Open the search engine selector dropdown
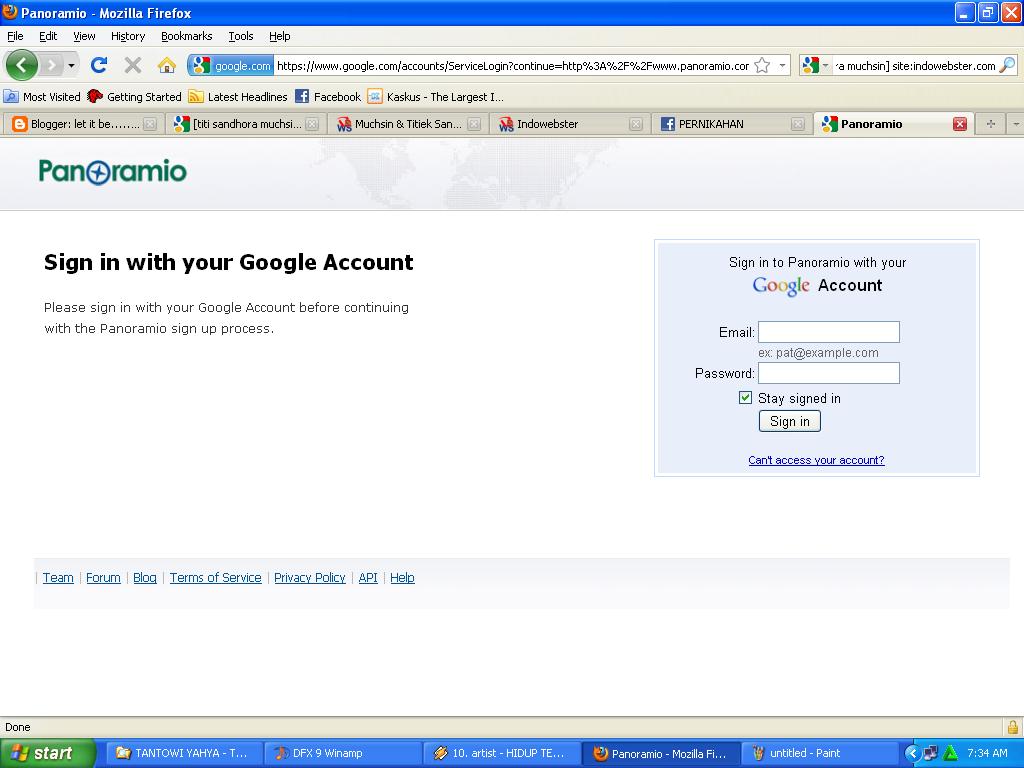The width and height of the screenshot is (1024, 768). 815,65
